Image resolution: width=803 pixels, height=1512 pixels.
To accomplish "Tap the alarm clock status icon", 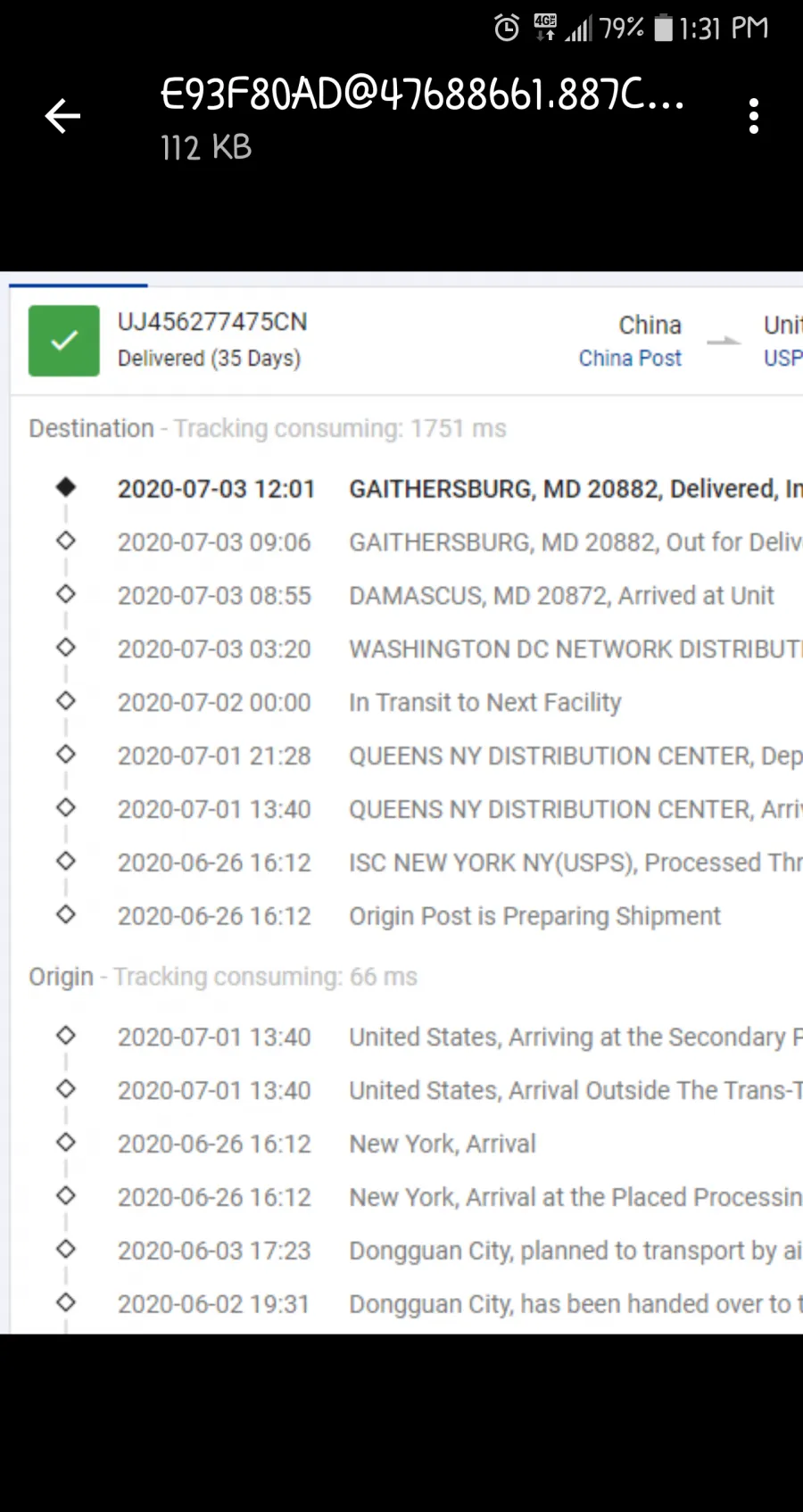I will click(x=507, y=28).
